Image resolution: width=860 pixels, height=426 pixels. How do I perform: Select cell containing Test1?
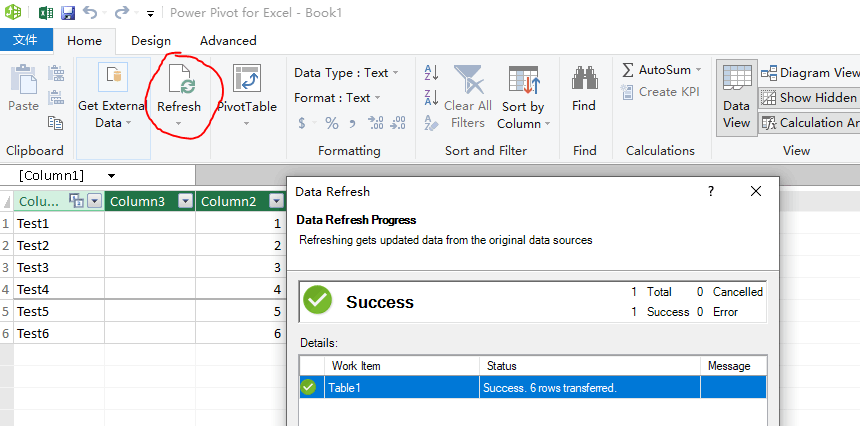point(59,223)
